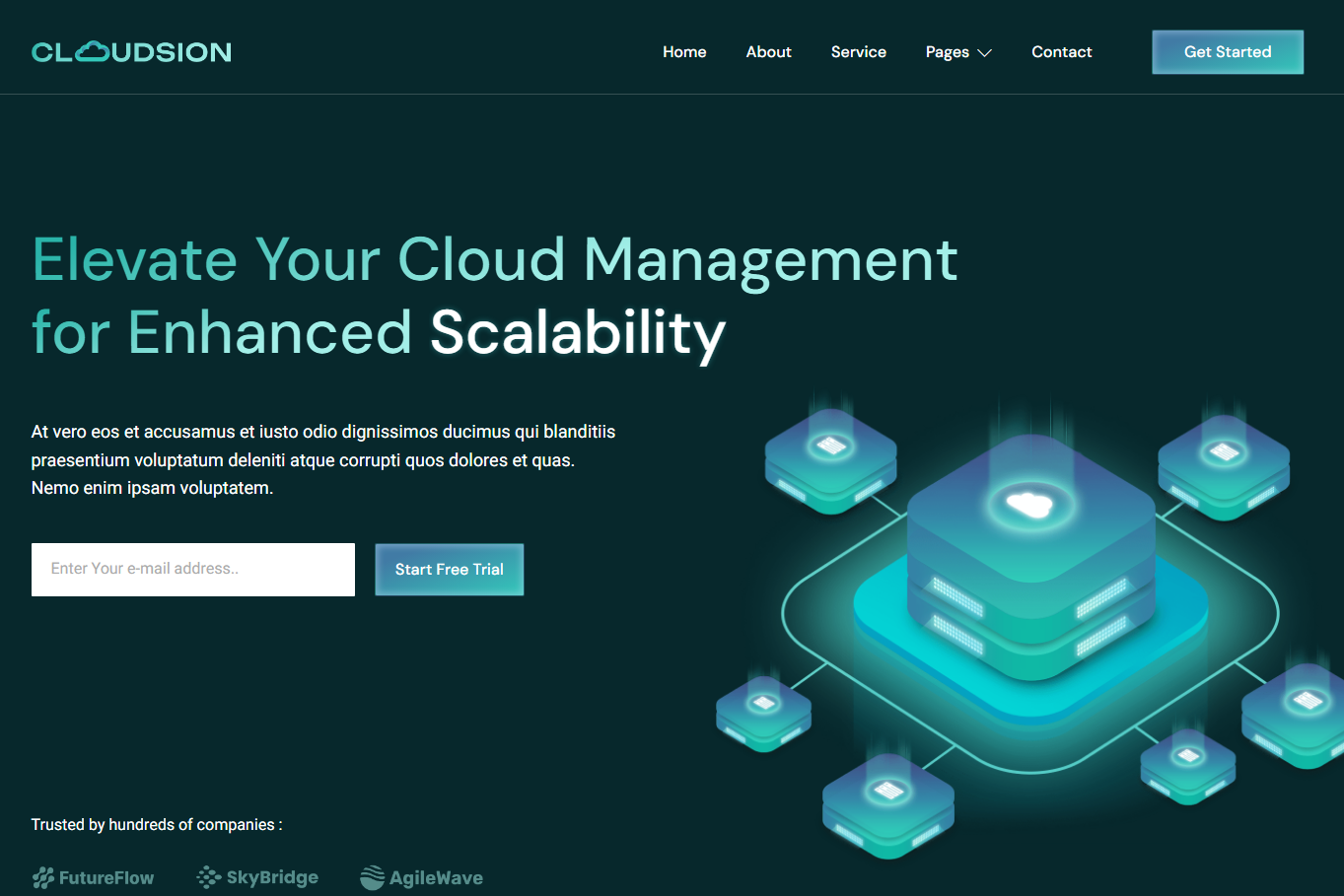Click the Cloudsion cloud logo
Viewport: 1344px width, 896px height.
click(x=131, y=52)
